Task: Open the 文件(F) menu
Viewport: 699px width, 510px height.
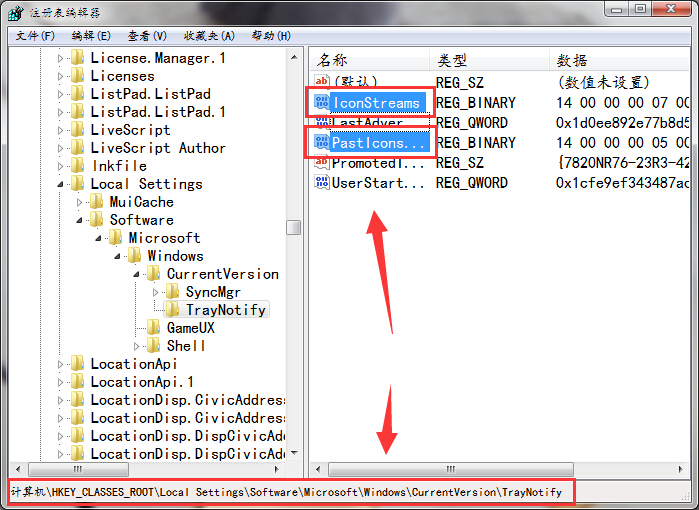Action: (x=35, y=36)
